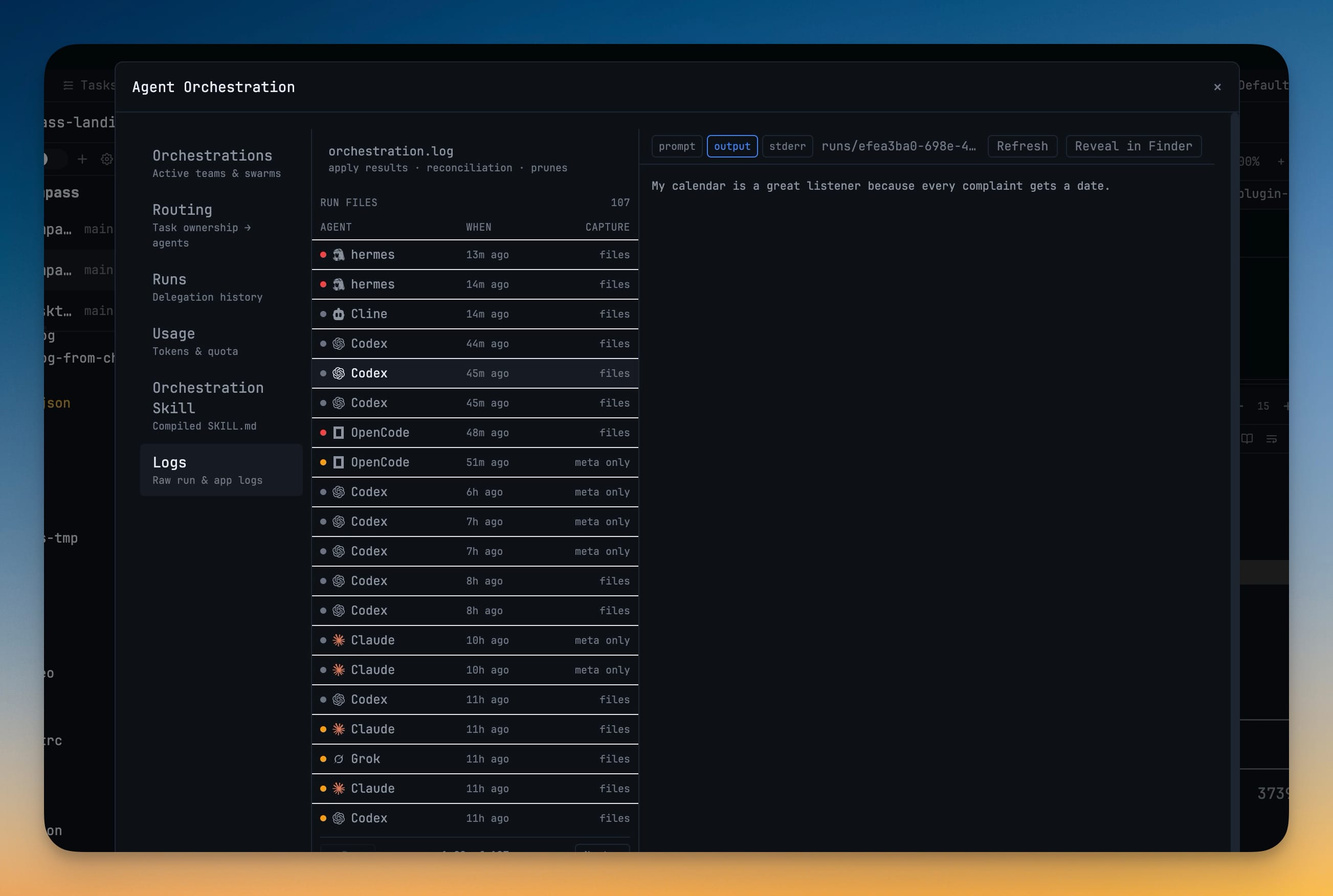The height and width of the screenshot is (896, 1333).
Task: Click the WHEN column header
Action: (x=479, y=228)
